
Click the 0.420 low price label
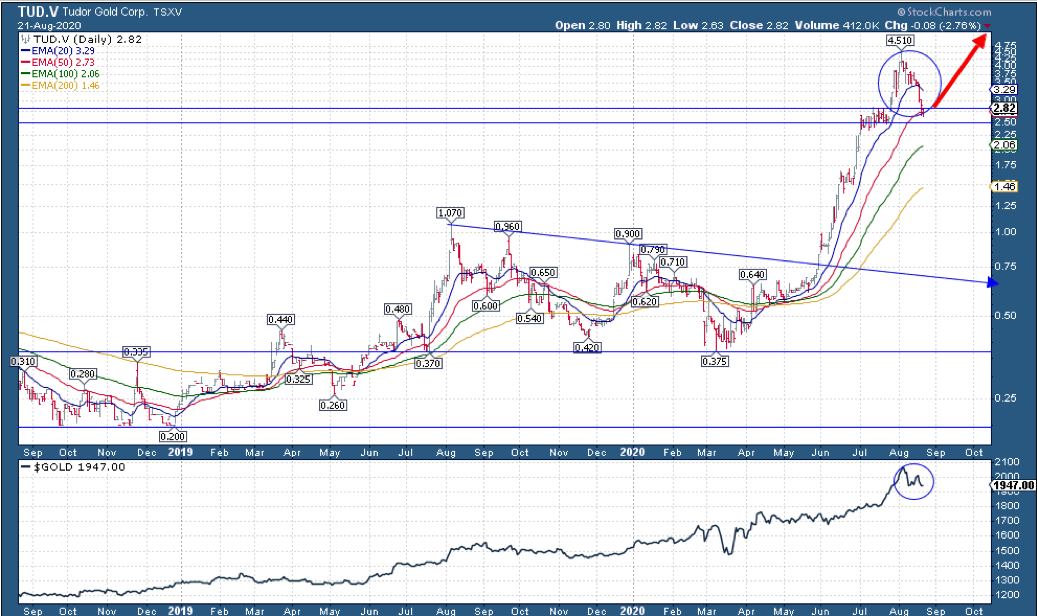click(x=587, y=347)
